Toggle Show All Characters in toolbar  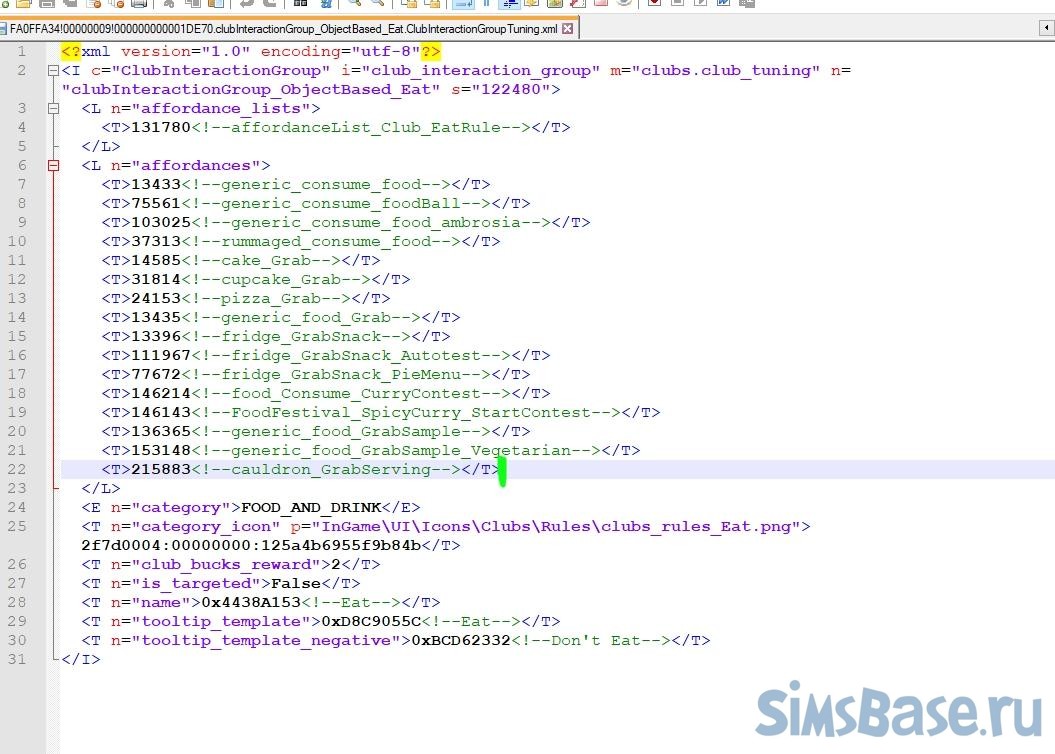click(x=485, y=4)
